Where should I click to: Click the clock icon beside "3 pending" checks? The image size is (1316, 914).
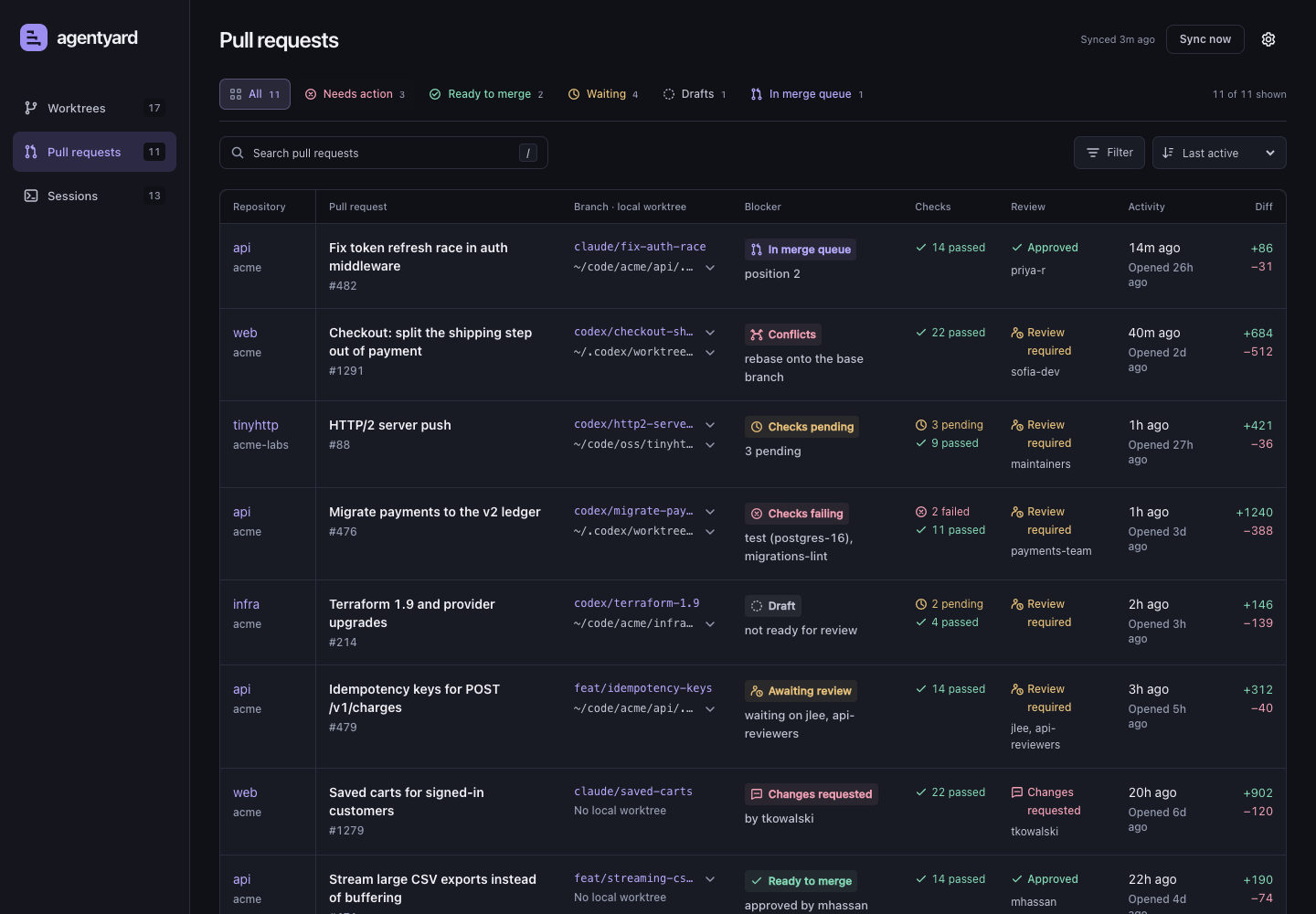tap(921, 425)
